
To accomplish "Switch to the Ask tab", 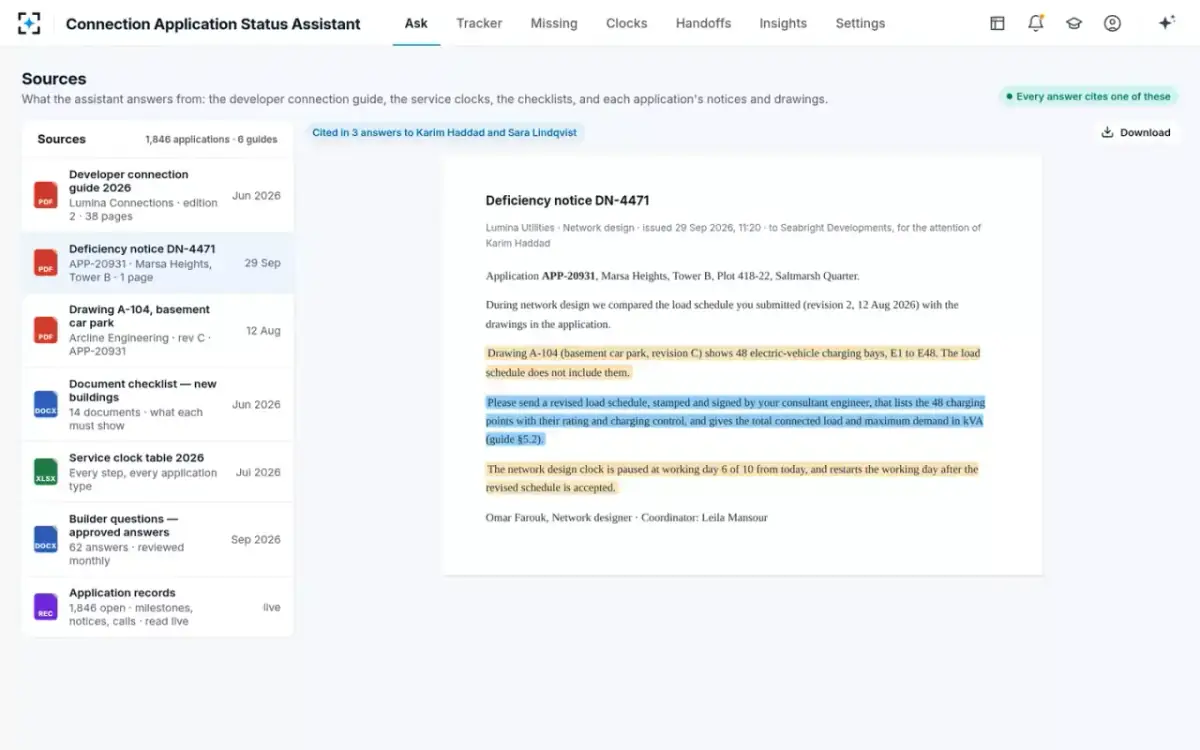I will point(416,23).
